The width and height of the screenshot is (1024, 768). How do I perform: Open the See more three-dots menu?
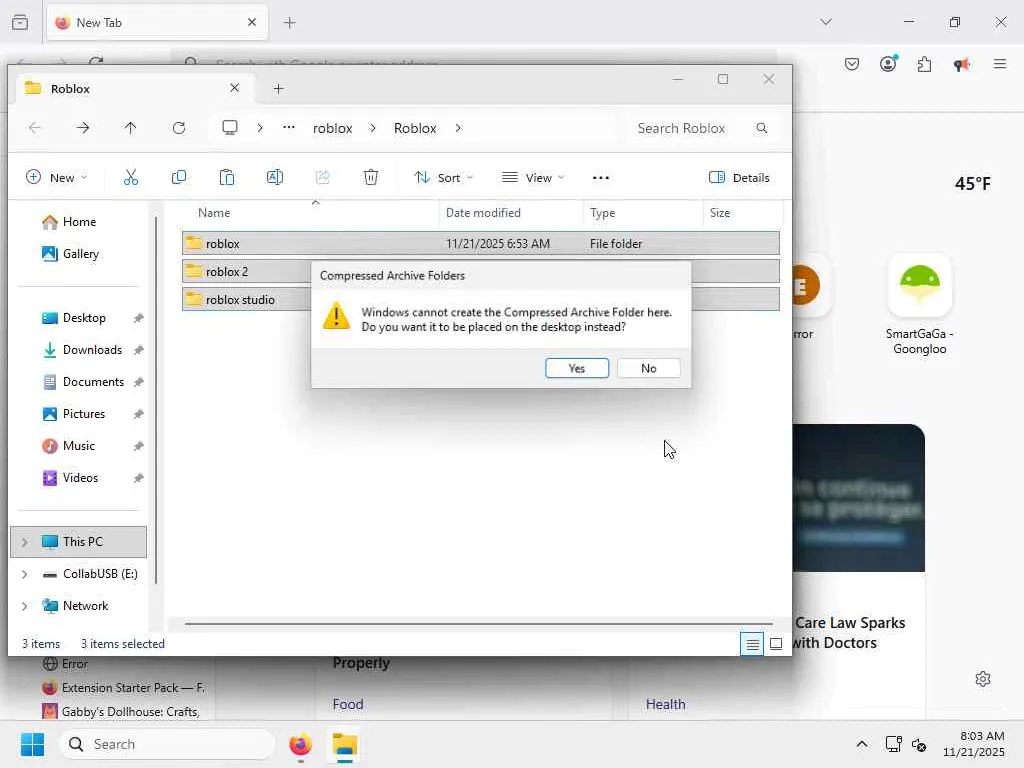601,178
